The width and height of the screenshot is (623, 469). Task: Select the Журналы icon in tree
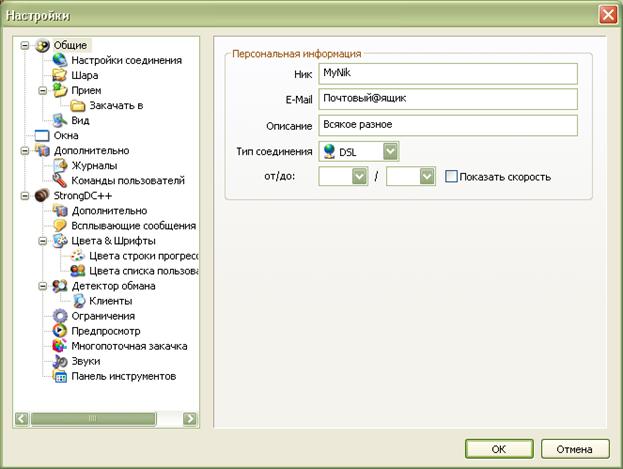[60, 165]
